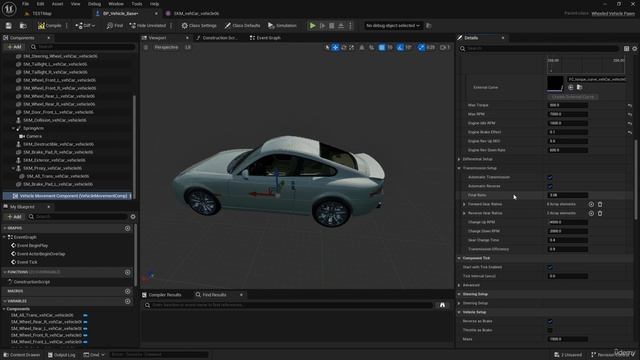Open the play options three-dot menu

pos(350,26)
